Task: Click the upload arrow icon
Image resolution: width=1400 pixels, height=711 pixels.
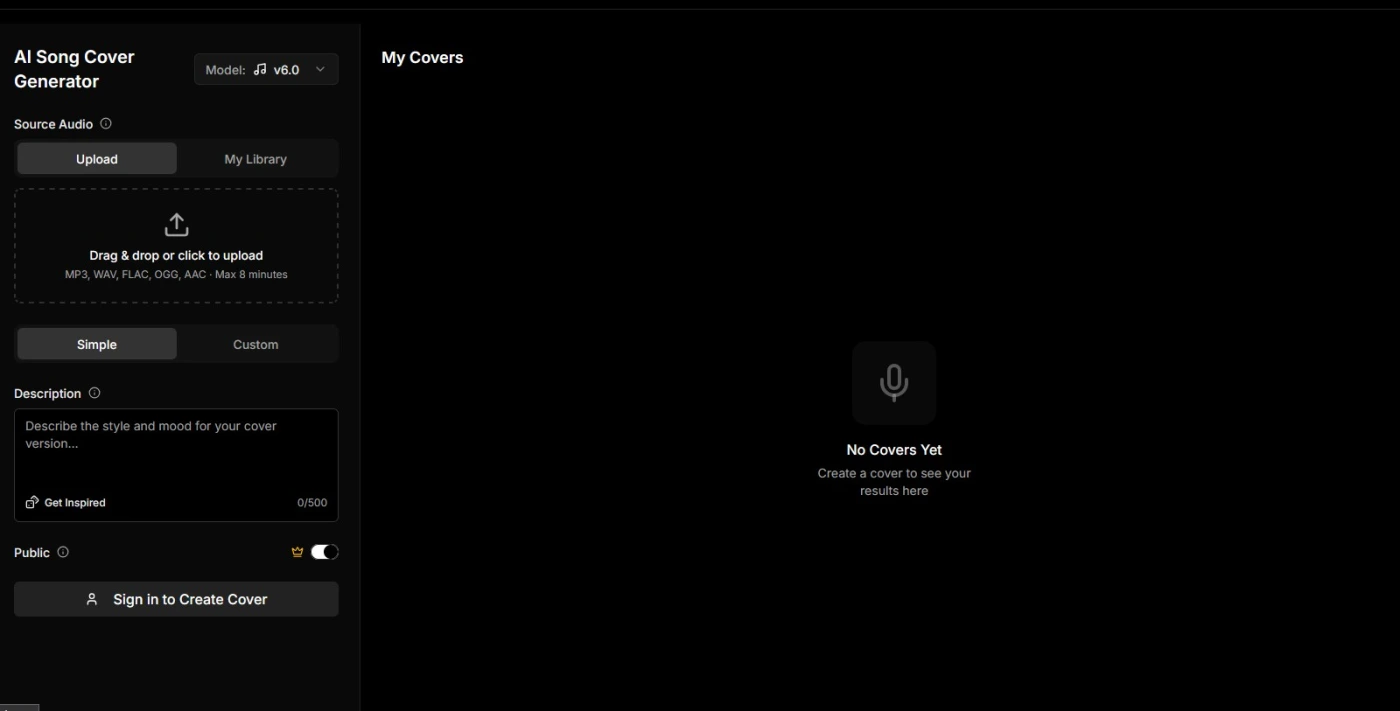Action: (x=176, y=224)
